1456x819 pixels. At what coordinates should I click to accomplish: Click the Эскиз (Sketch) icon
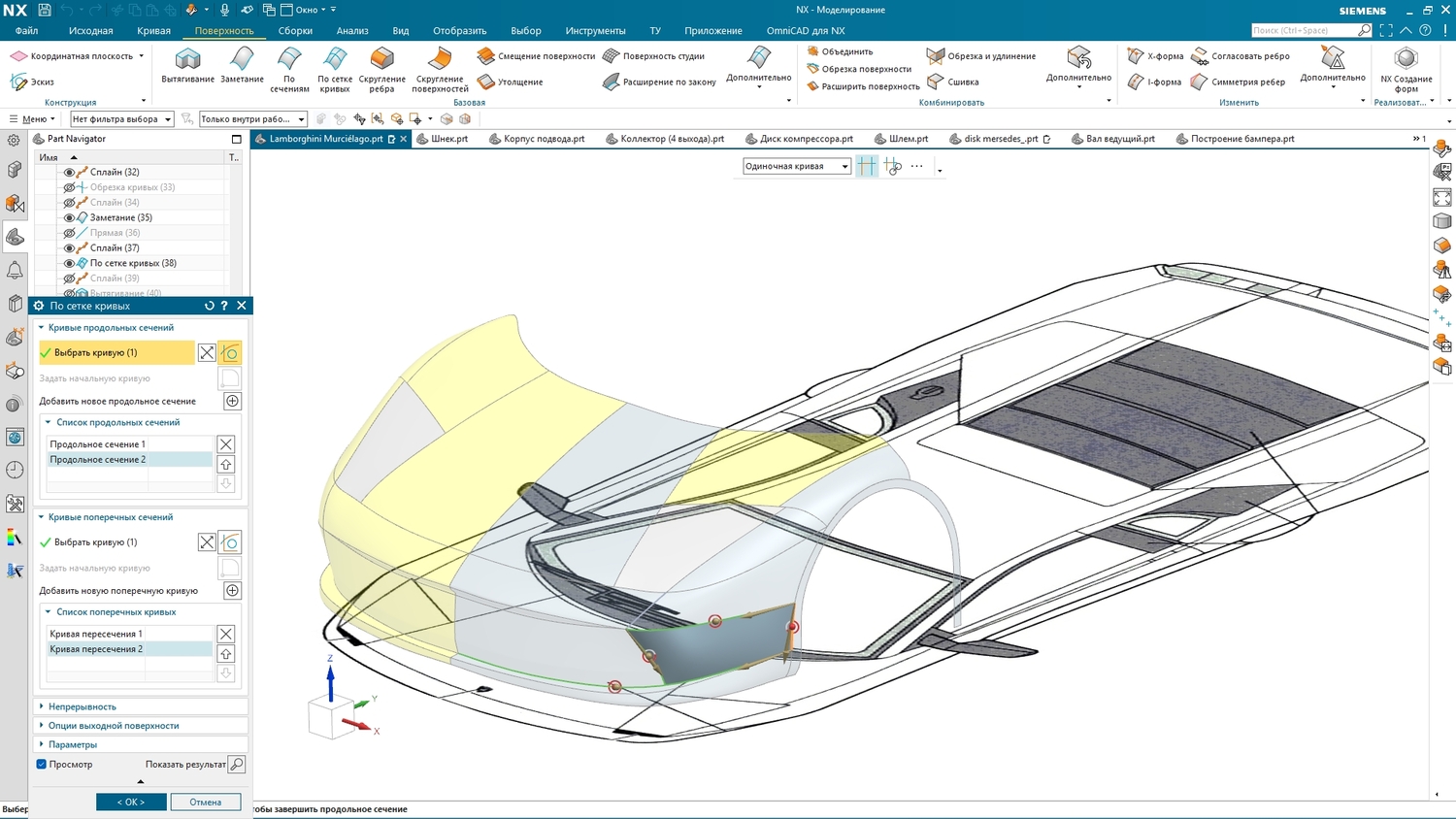[18, 82]
